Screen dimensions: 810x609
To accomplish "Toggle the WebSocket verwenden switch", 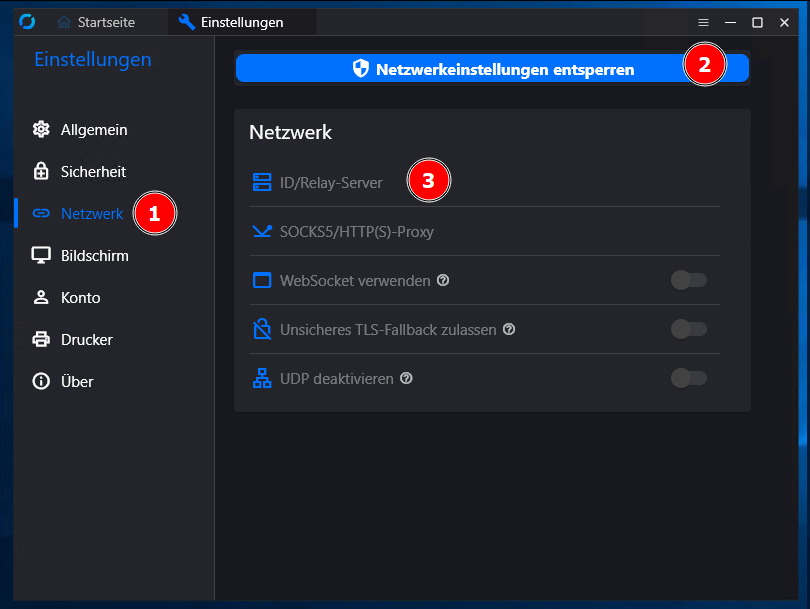I will click(x=689, y=280).
